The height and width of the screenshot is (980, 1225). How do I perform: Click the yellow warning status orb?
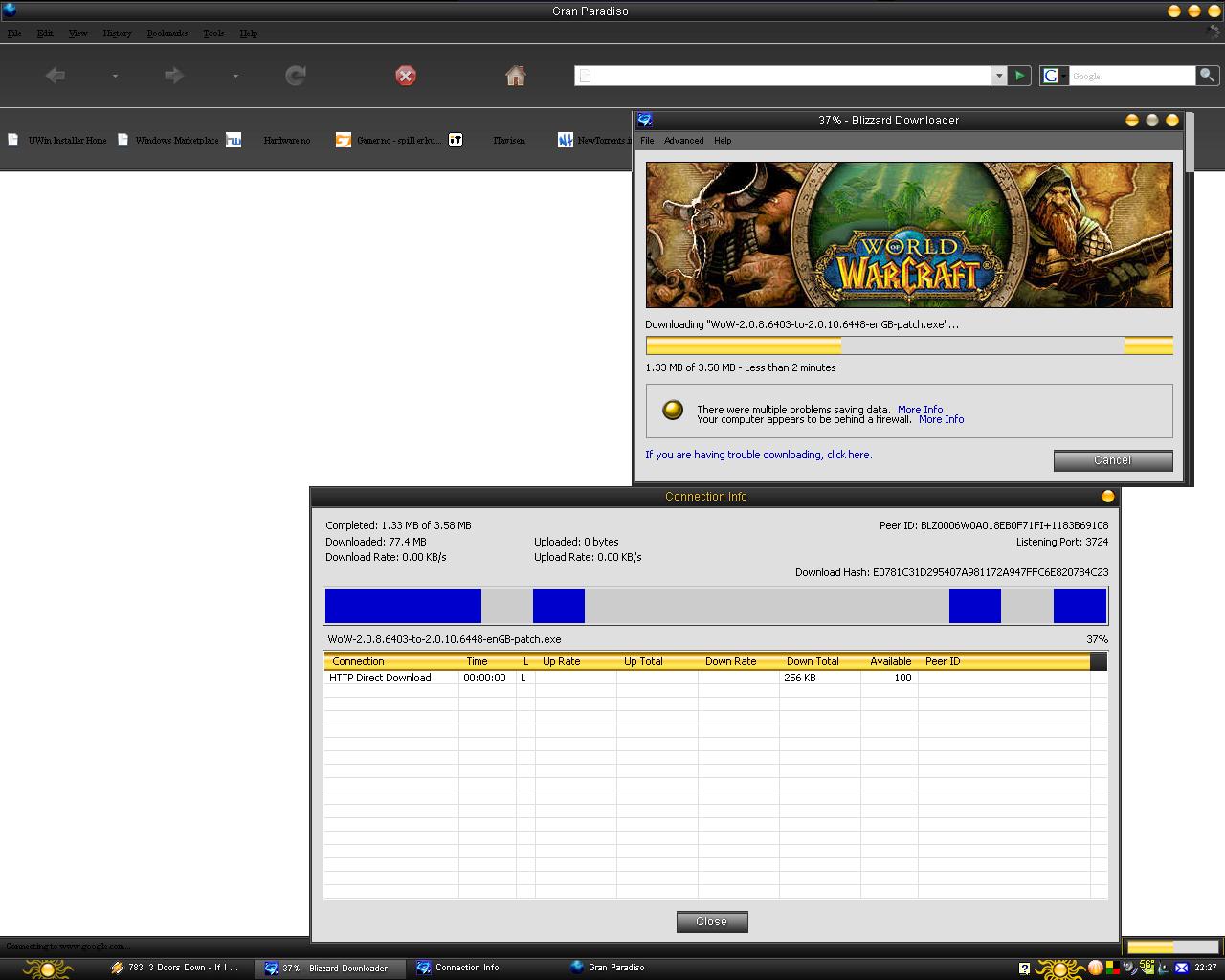click(673, 410)
